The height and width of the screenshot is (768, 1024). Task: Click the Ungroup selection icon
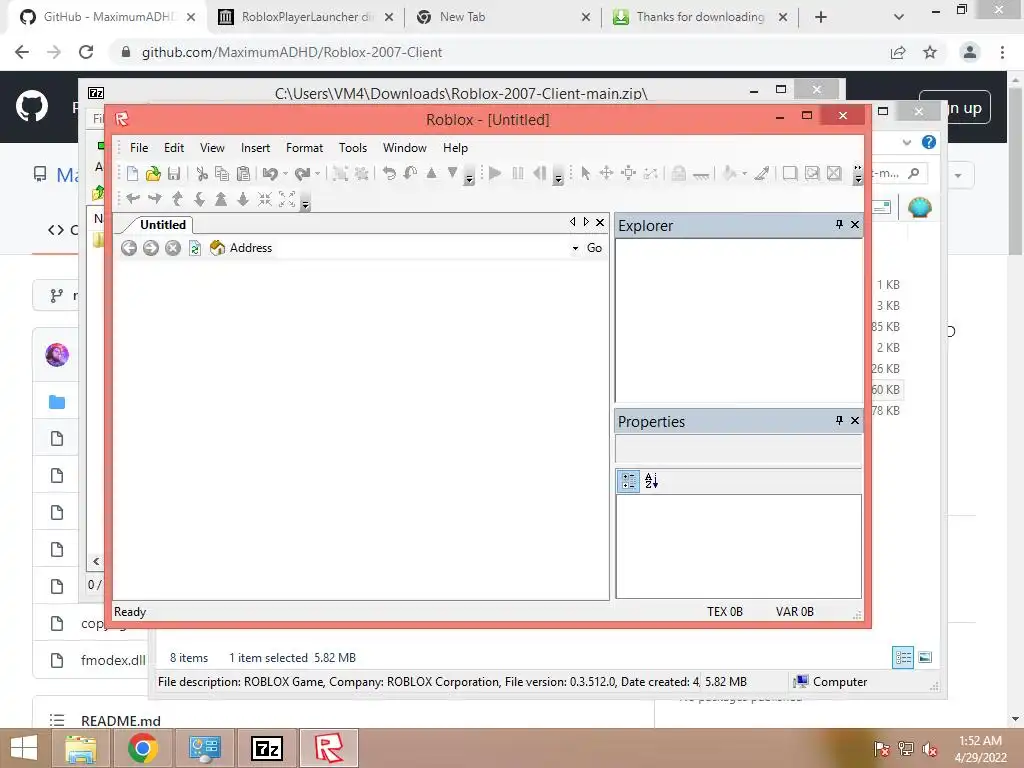point(361,173)
